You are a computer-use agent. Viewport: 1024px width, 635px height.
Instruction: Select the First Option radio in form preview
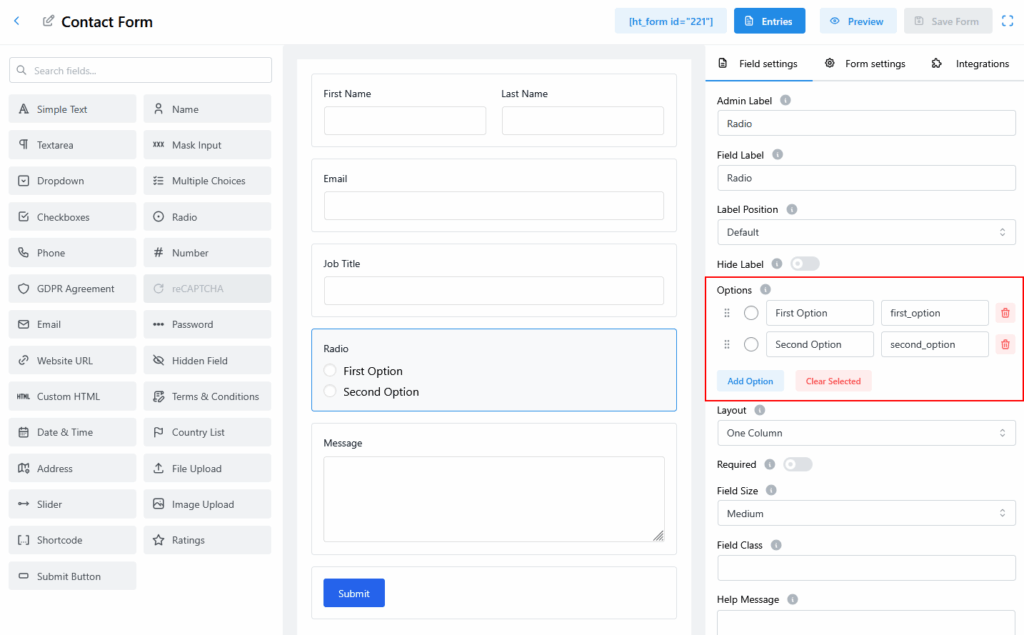(x=330, y=371)
